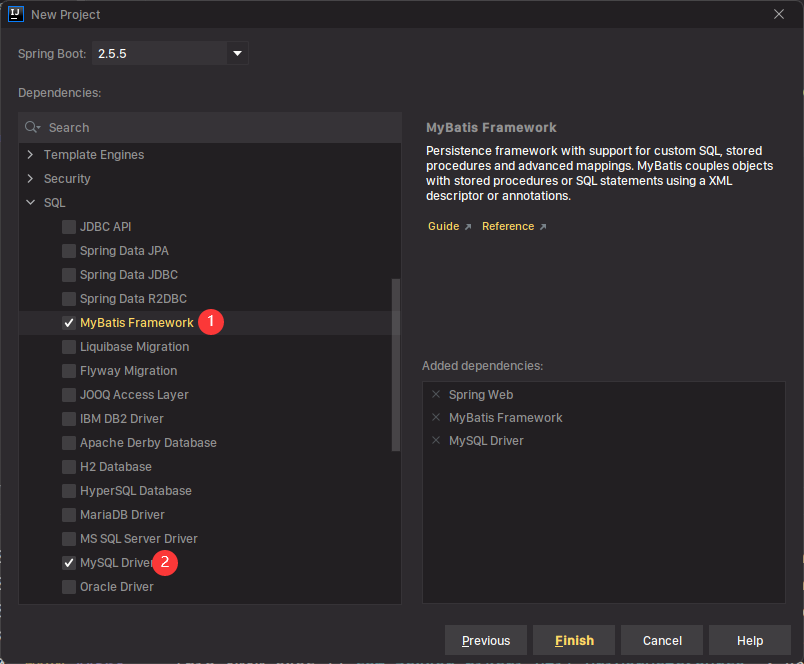Click the Previous button
804x664 pixels.
pos(486,640)
